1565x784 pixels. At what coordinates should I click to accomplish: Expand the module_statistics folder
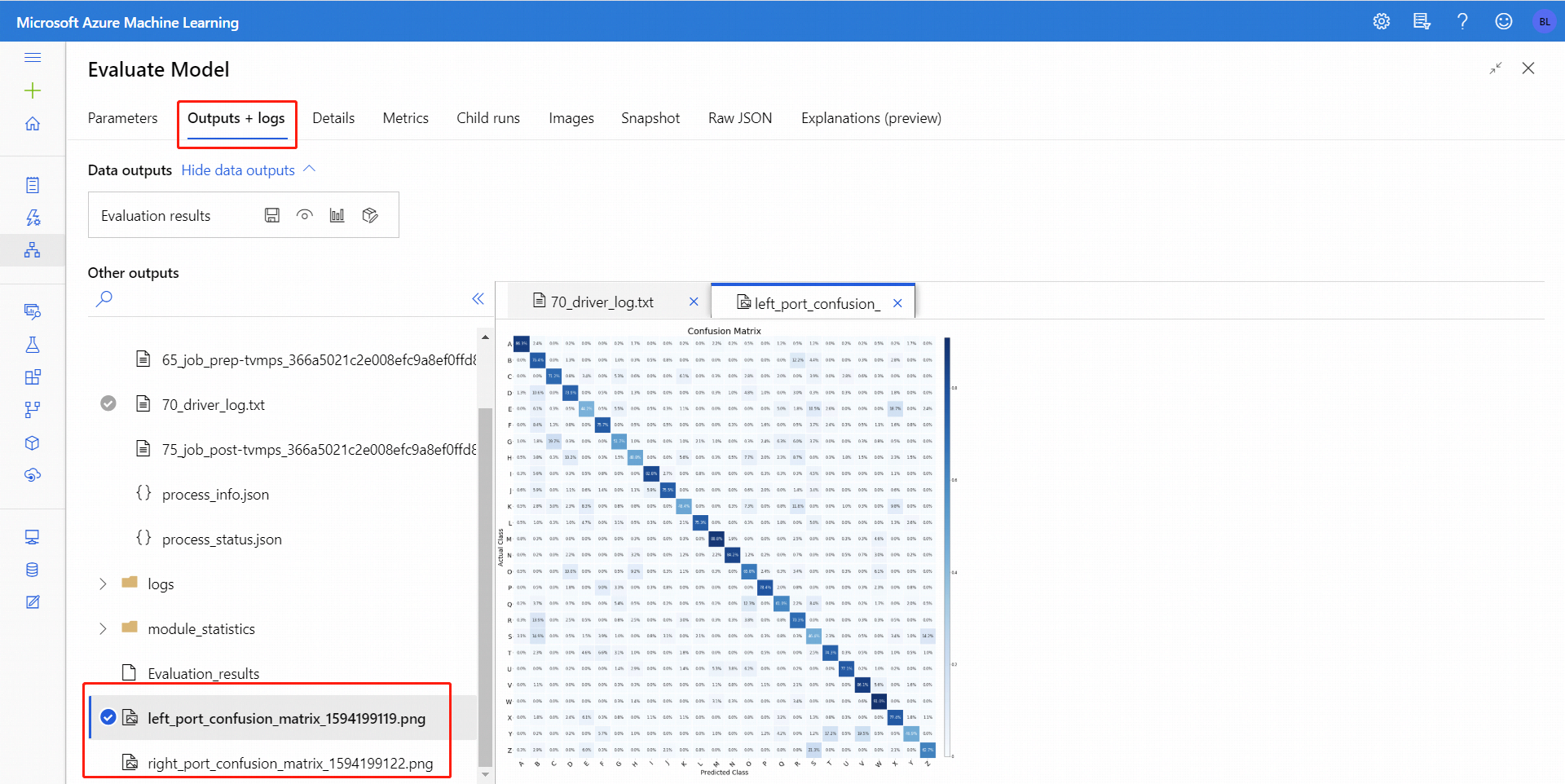pos(103,628)
